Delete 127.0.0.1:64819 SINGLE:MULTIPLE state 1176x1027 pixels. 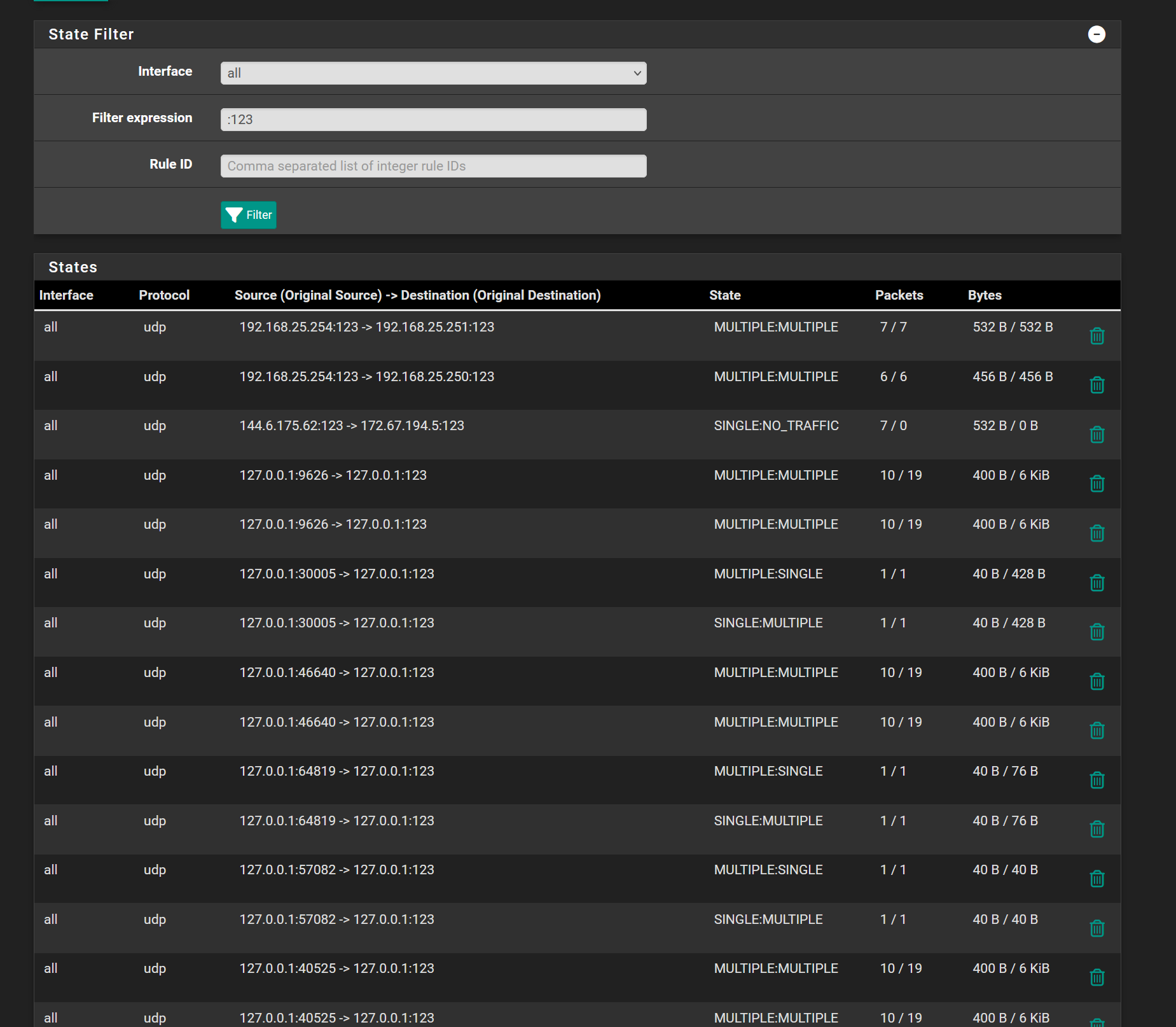pos(1097,828)
